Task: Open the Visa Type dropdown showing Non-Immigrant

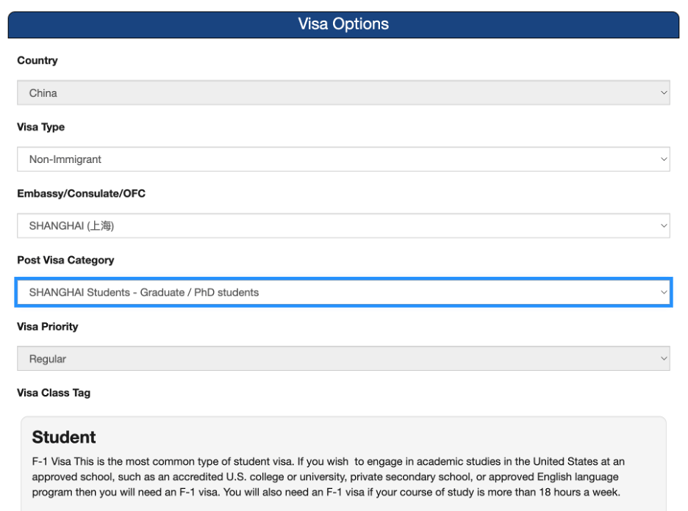Action: pos(343,159)
